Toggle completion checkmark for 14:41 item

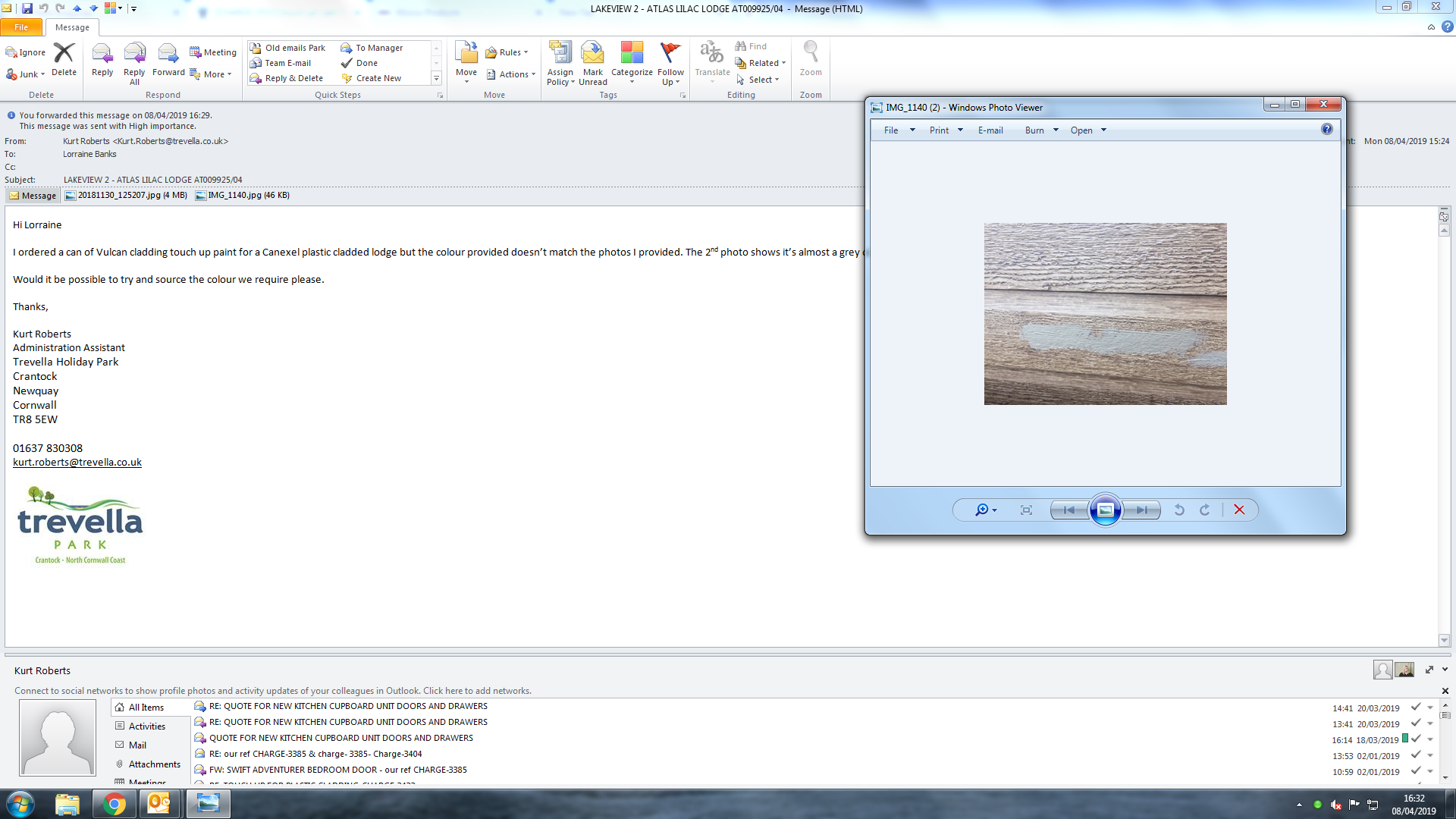coord(1415,708)
